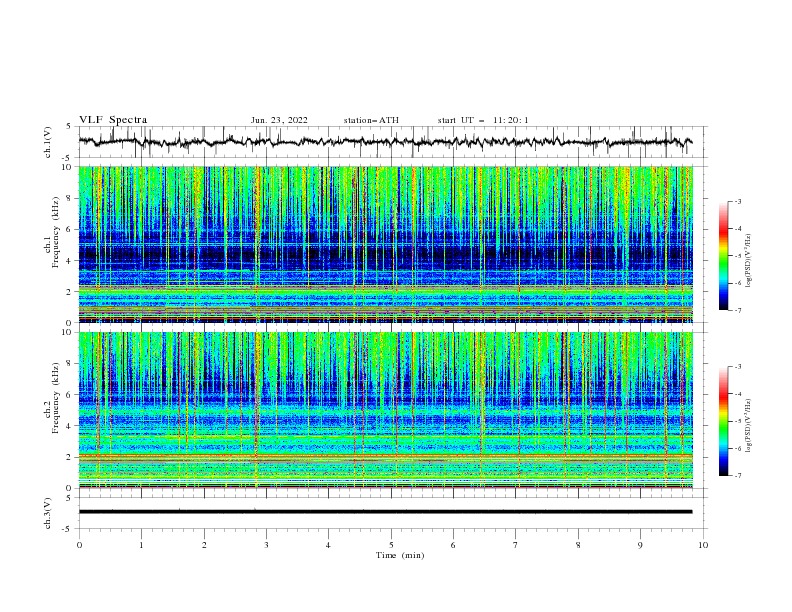This screenshot has width=792, height=612.
Task: Click the "-5" tick on ch.1 colorbar
Action: coord(737,256)
